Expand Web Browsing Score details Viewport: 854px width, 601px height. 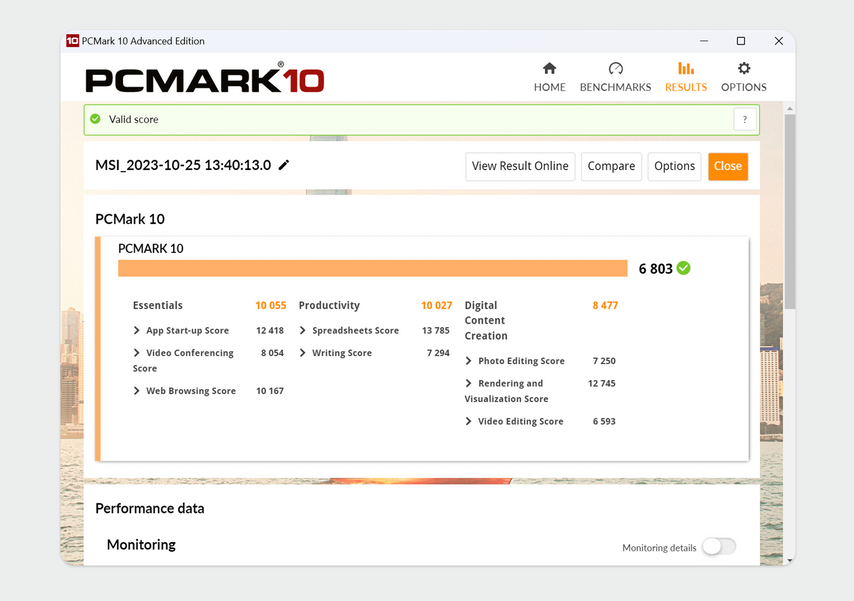[136, 391]
